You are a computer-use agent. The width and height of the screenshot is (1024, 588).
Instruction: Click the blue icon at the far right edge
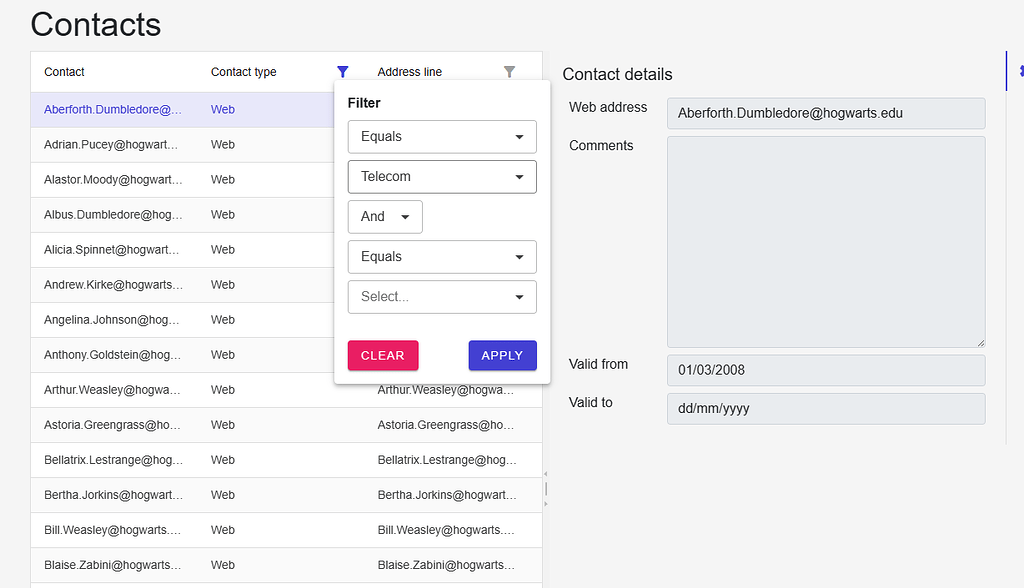tap(1019, 71)
